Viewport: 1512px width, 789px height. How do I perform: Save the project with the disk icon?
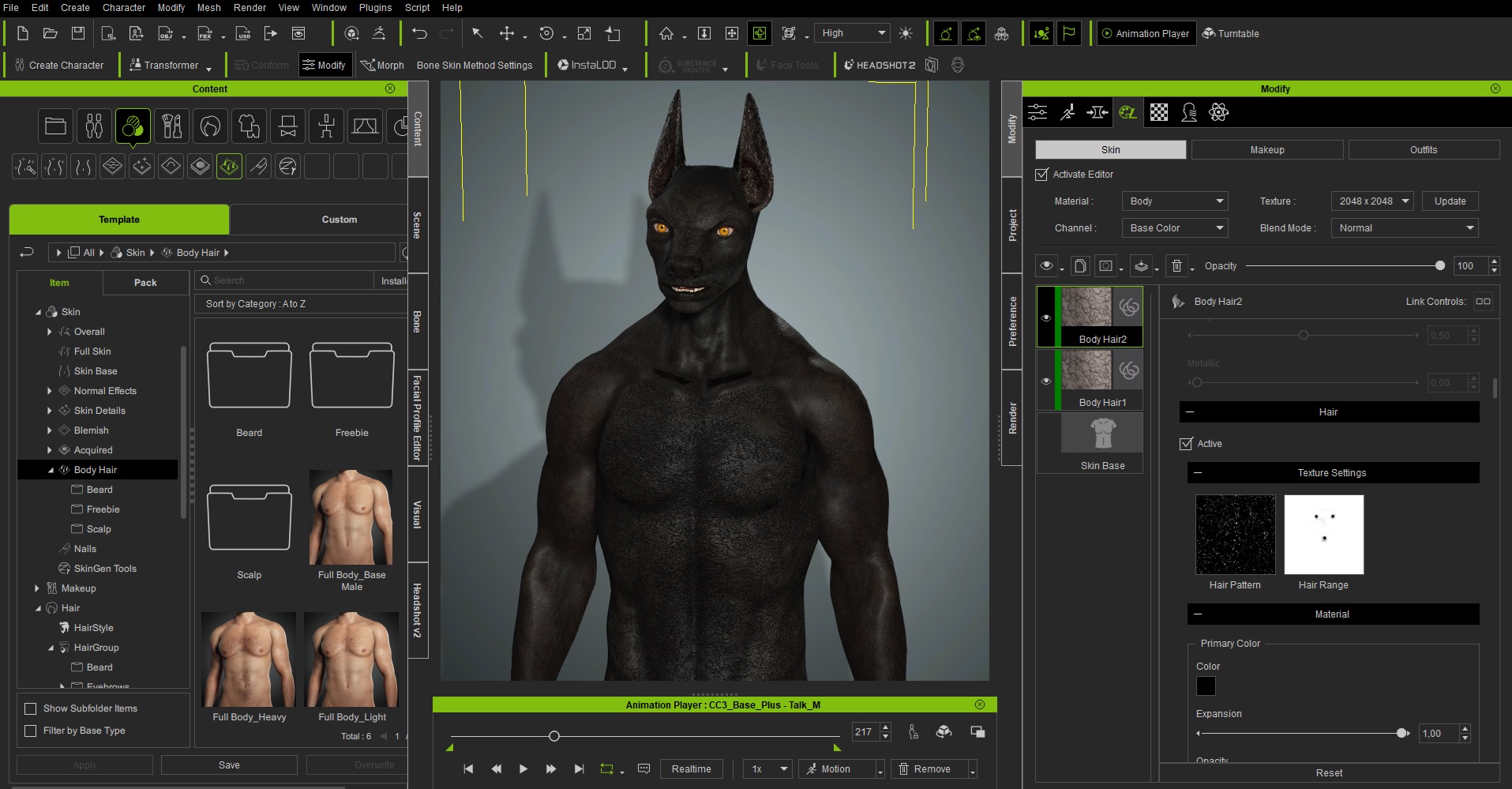(77, 33)
